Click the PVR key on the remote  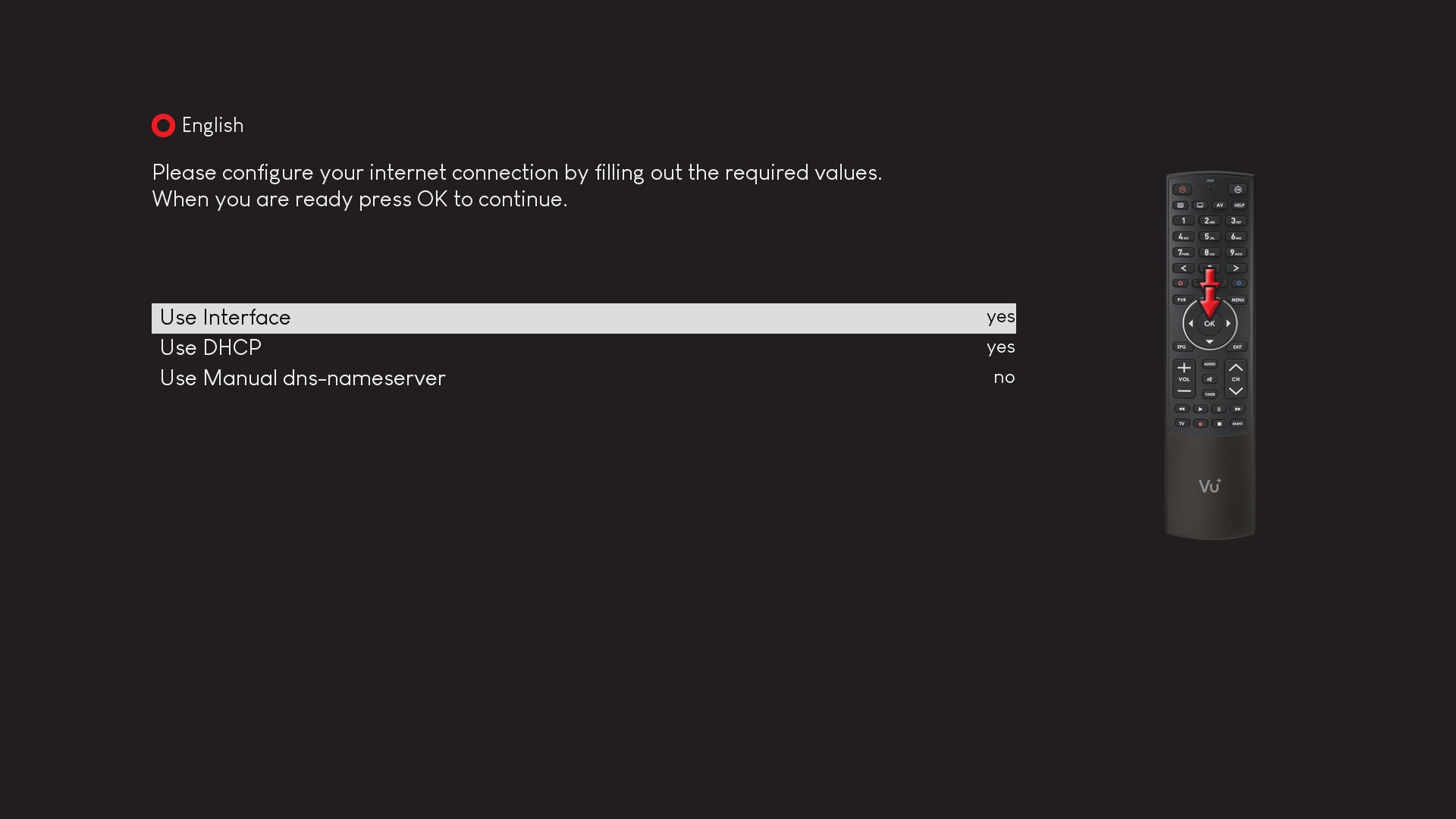[x=1181, y=300]
